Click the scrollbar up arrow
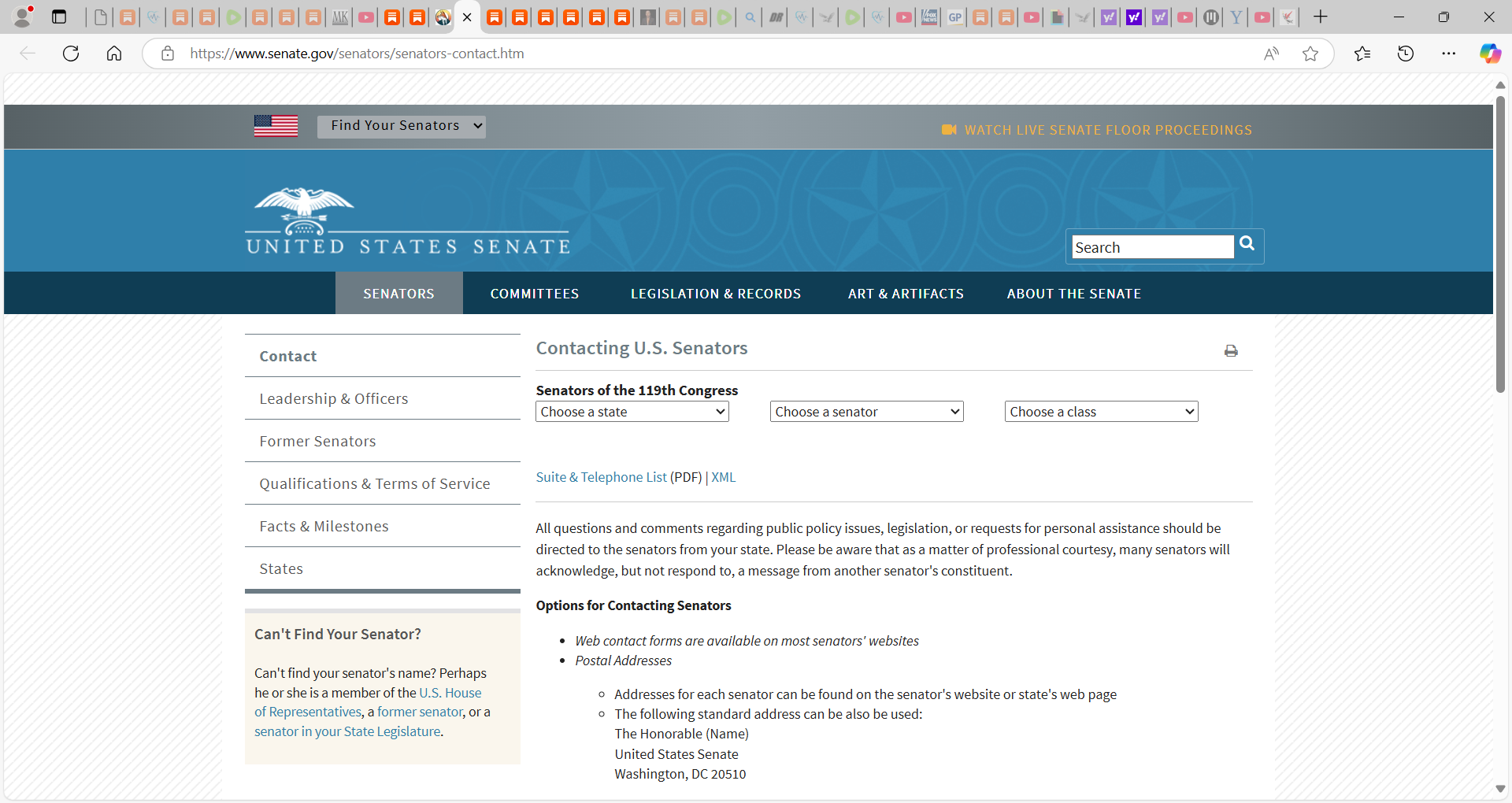Viewport: 1512px width, 803px height. pos(1500,84)
